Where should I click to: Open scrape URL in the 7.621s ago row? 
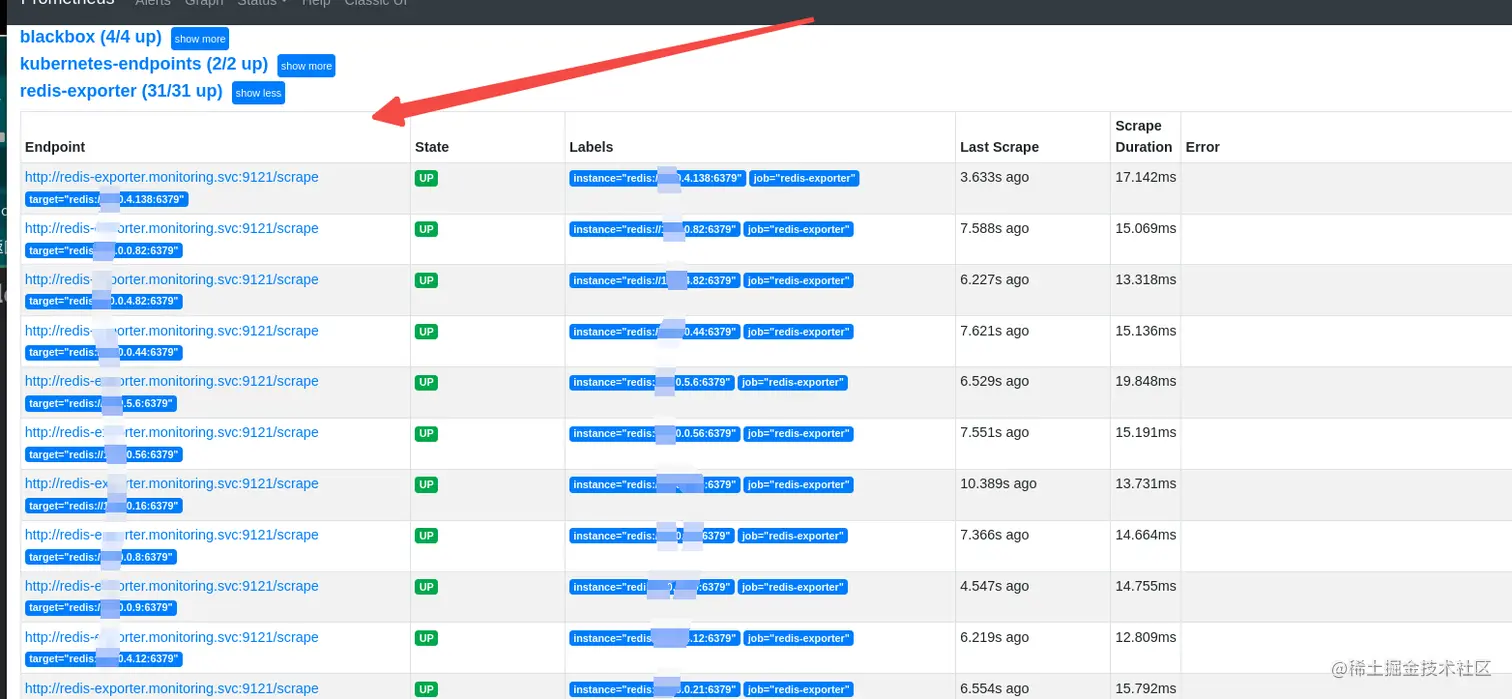(172, 330)
